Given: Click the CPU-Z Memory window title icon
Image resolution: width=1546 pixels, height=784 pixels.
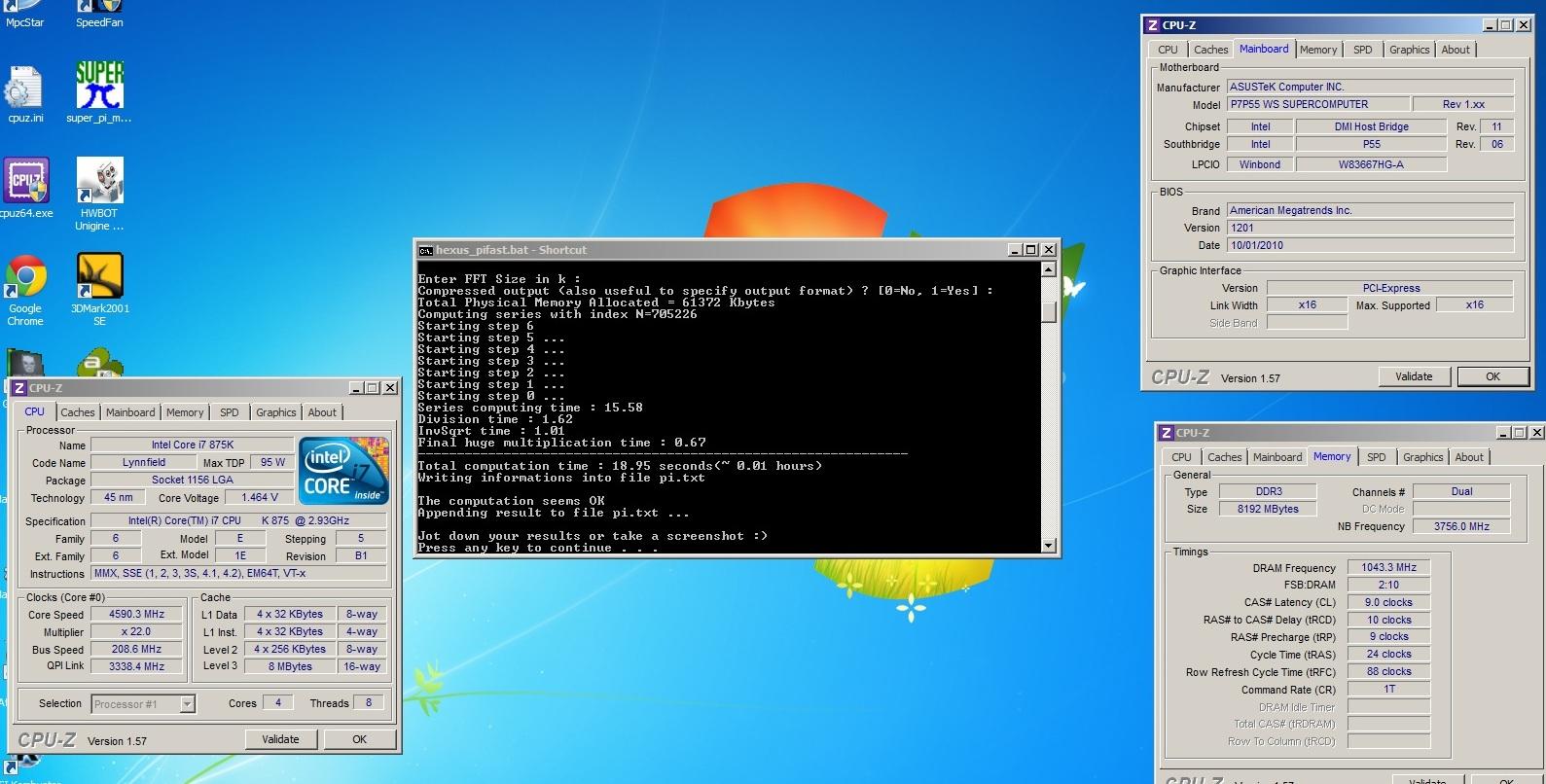Looking at the screenshot, I should pyautogui.click(x=1166, y=433).
